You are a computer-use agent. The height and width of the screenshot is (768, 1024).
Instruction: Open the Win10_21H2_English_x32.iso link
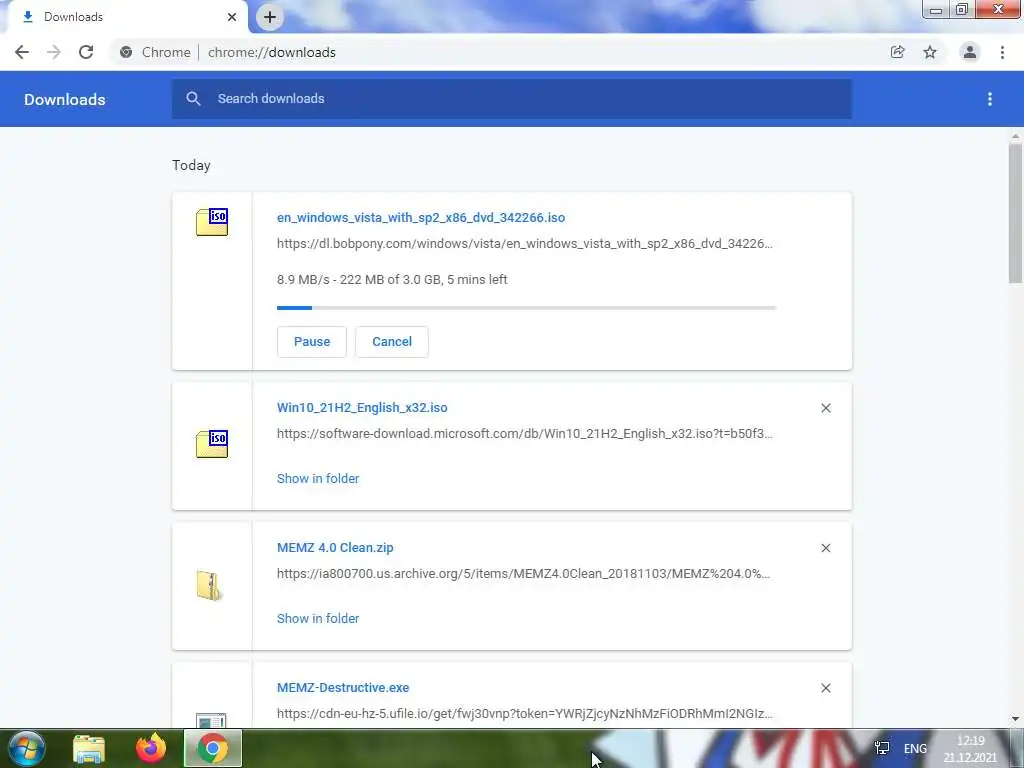(x=362, y=408)
